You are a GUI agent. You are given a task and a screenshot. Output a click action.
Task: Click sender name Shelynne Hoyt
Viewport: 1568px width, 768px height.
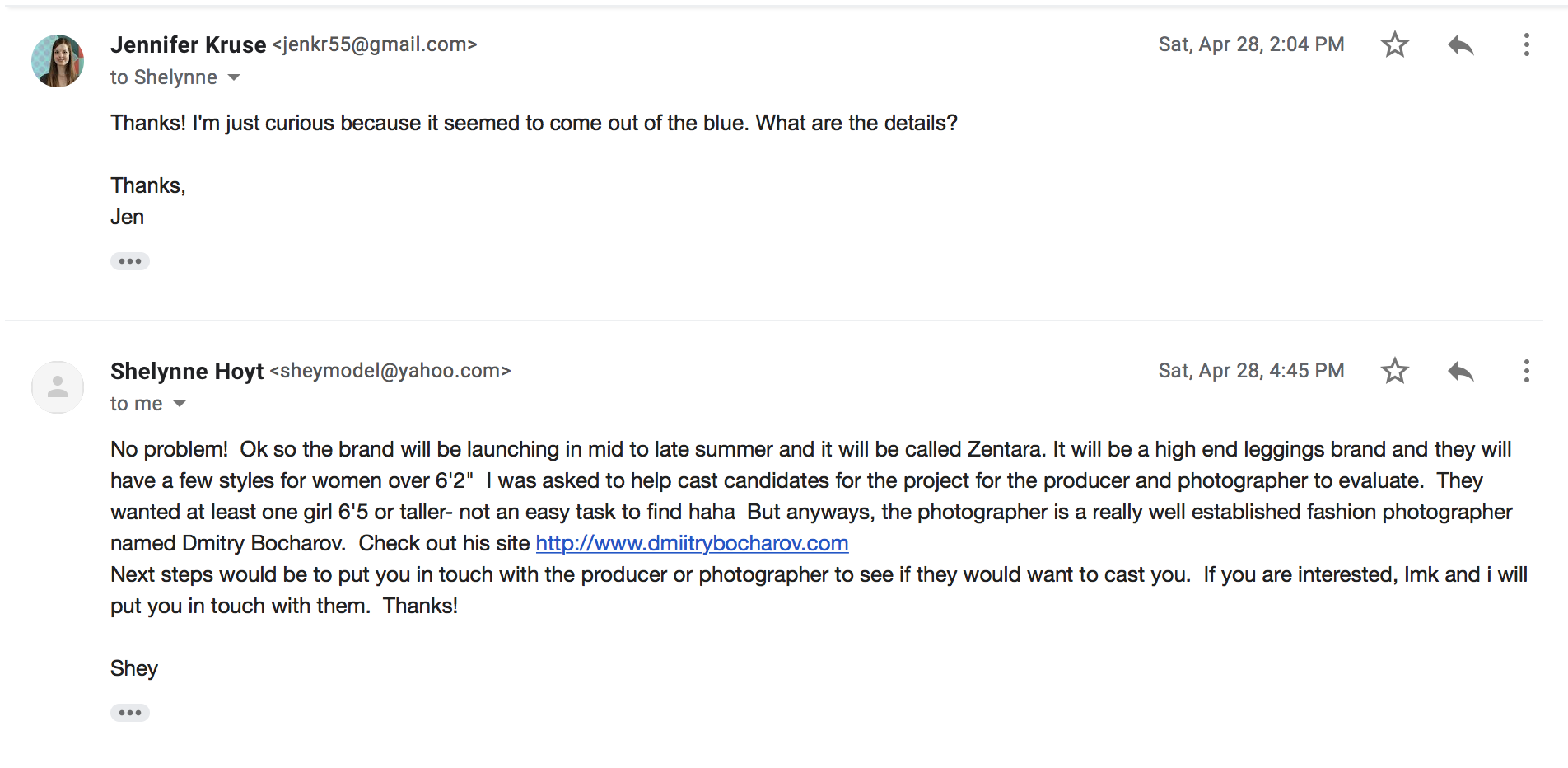(187, 371)
